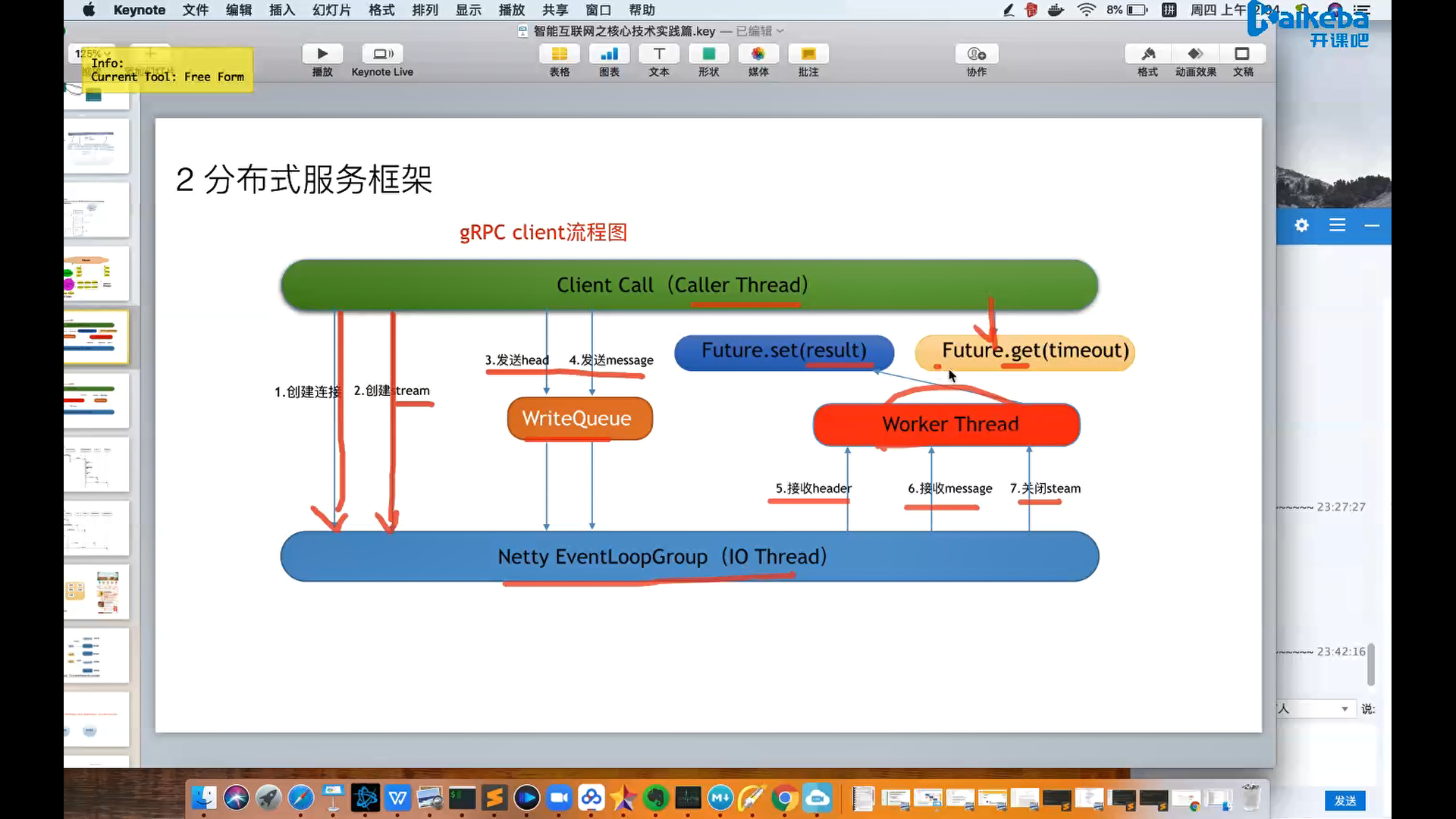Image resolution: width=1456 pixels, height=819 pixels.
Task: Click the 发送 send button
Action: point(1345,801)
